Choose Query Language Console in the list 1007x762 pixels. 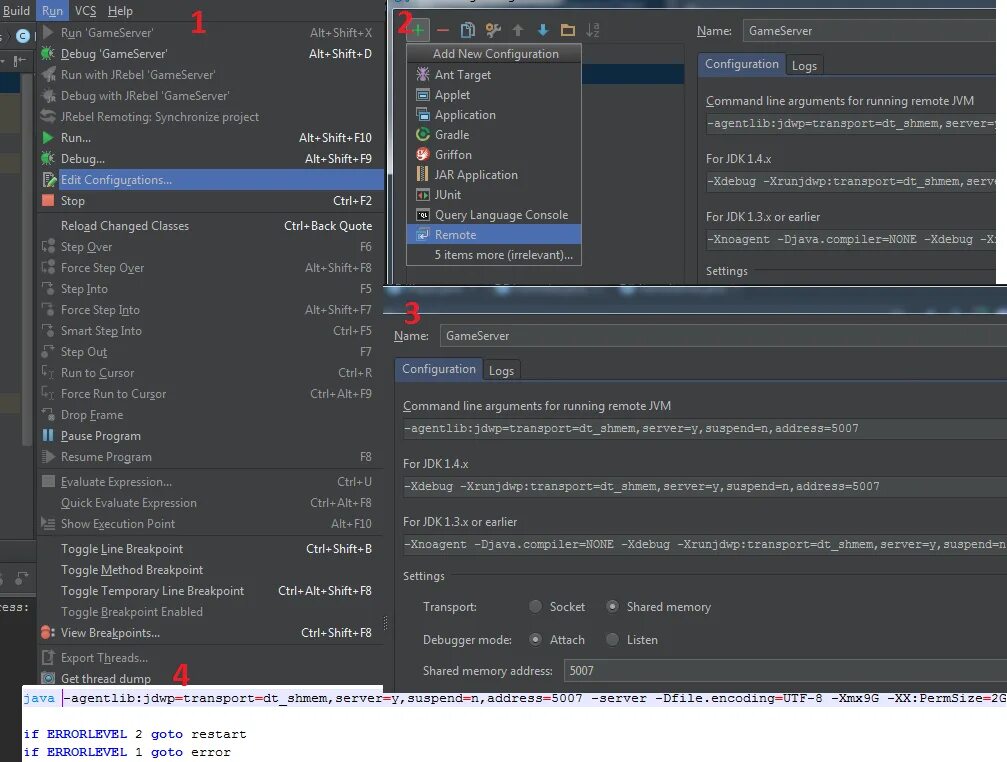coord(494,214)
